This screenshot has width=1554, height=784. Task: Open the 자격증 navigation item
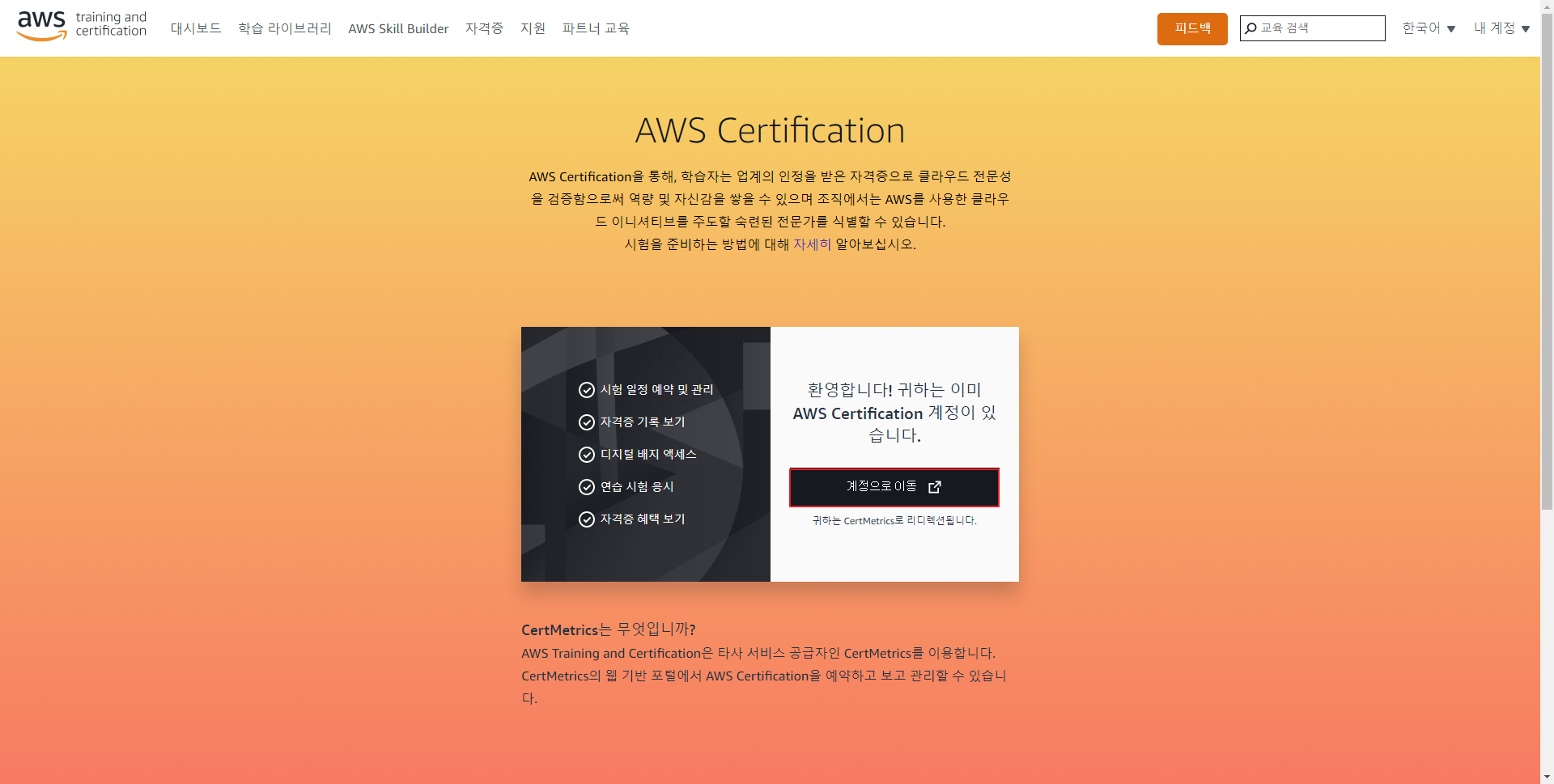[x=484, y=28]
